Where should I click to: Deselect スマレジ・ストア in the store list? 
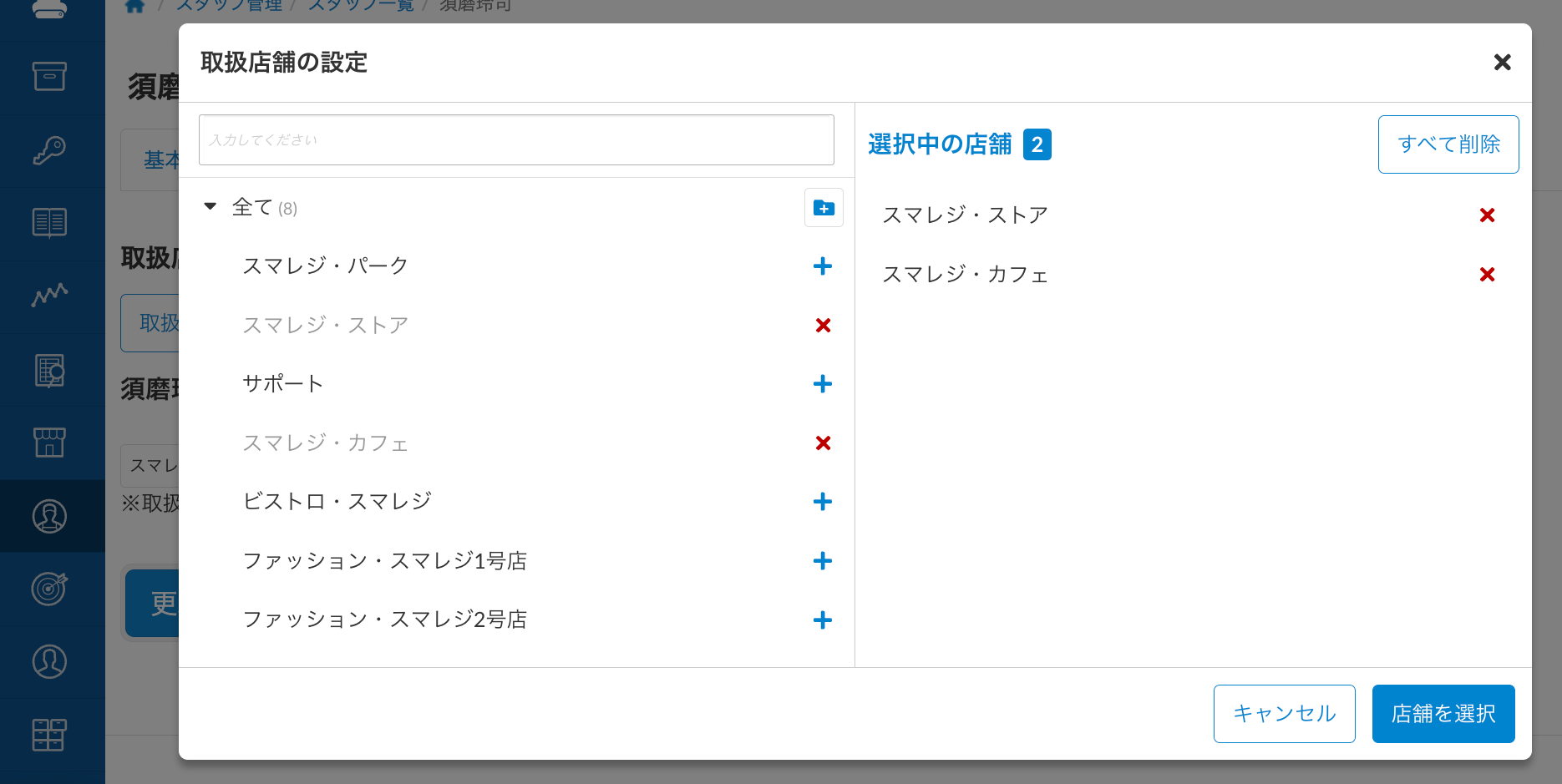[x=823, y=326]
